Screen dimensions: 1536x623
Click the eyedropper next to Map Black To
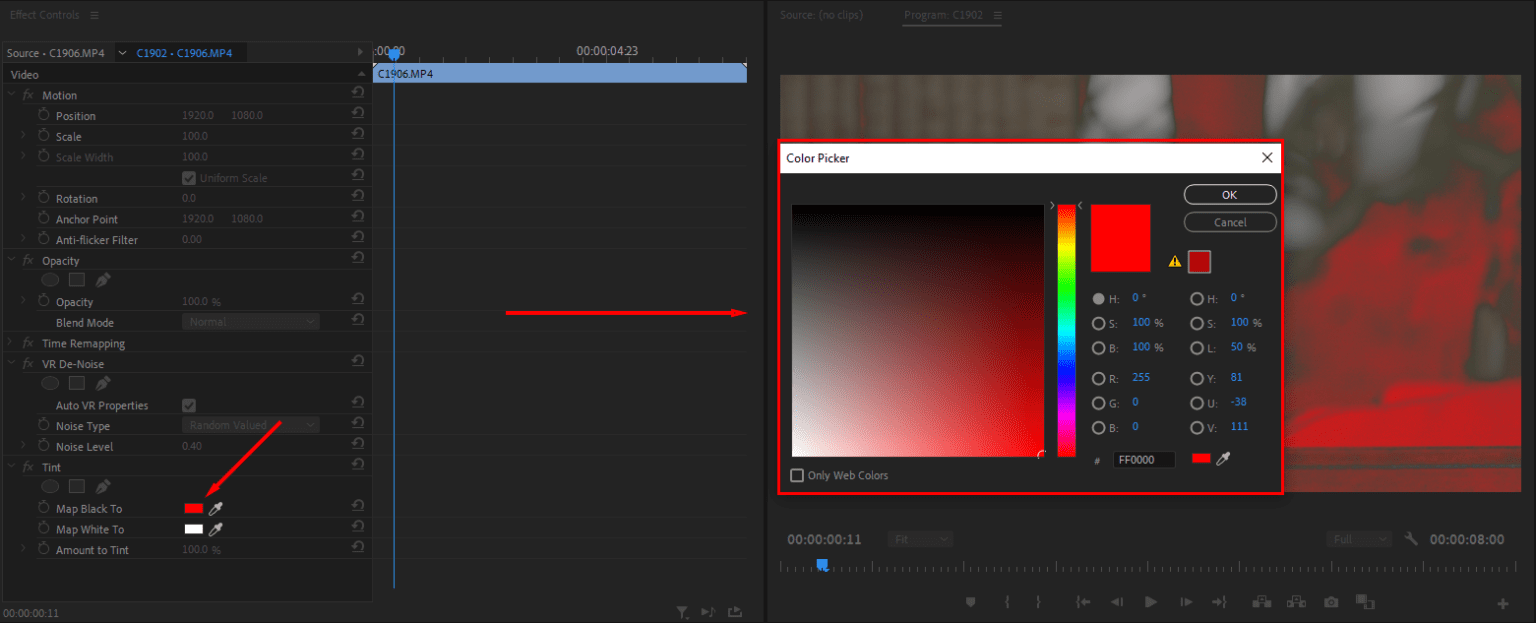[x=214, y=508]
